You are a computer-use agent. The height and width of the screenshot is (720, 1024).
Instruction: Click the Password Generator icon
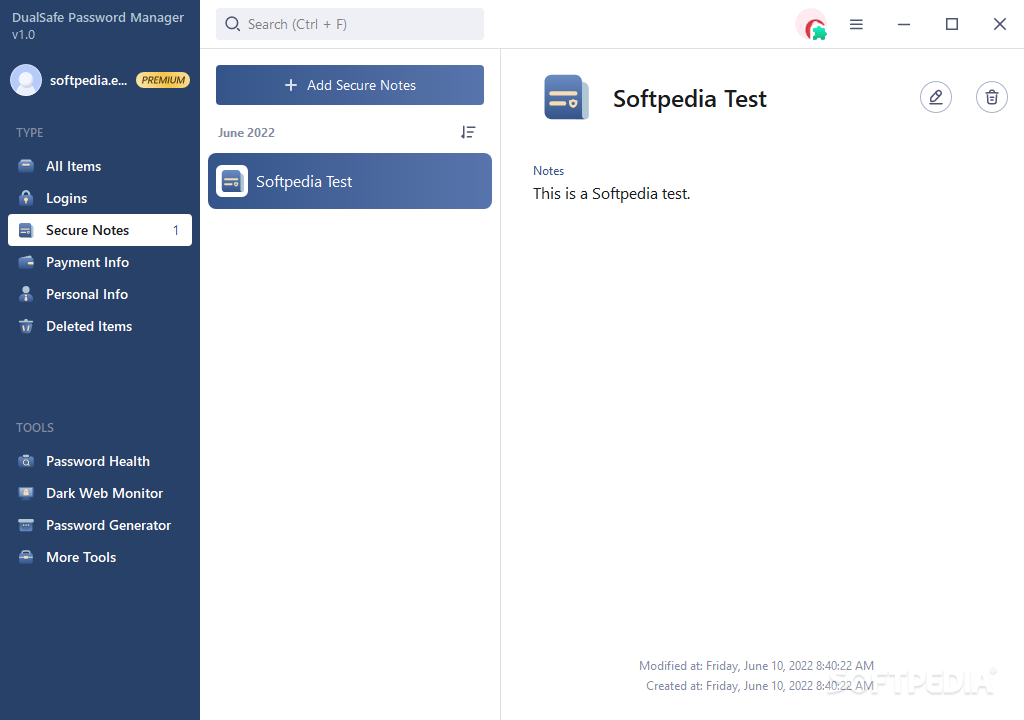26,525
